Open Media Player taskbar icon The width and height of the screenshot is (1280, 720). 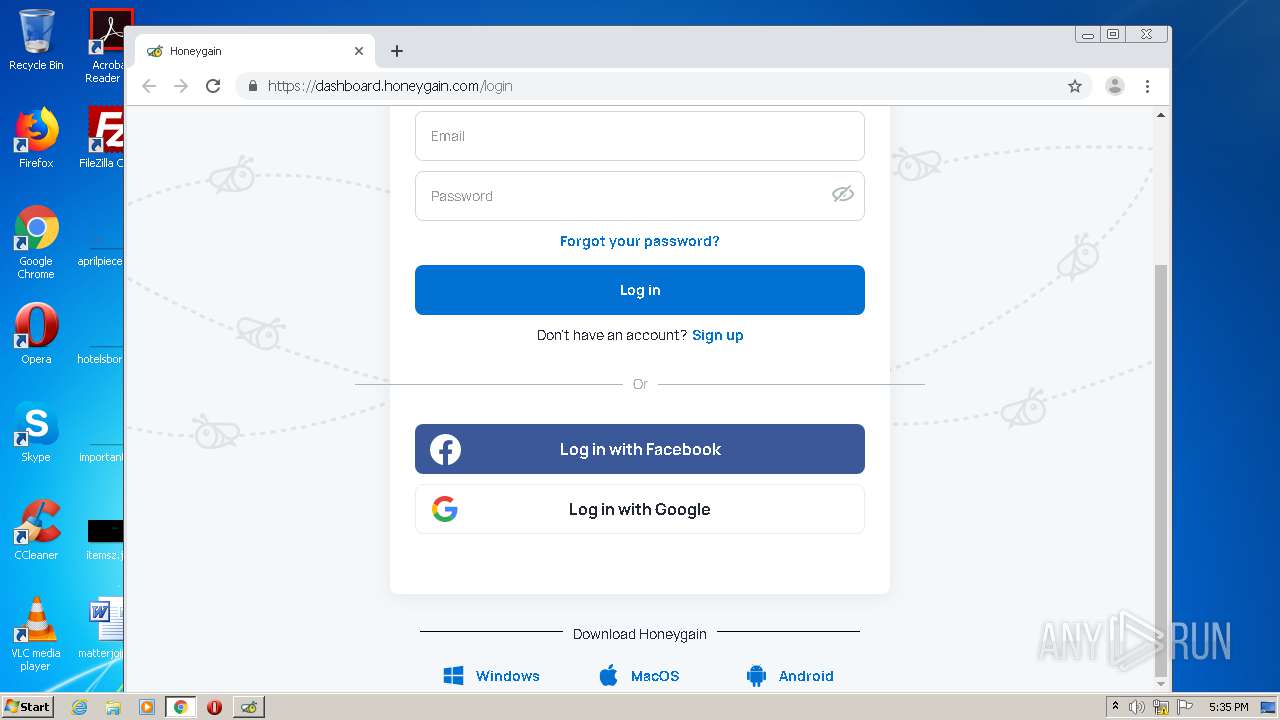click(x=146, y=707)
